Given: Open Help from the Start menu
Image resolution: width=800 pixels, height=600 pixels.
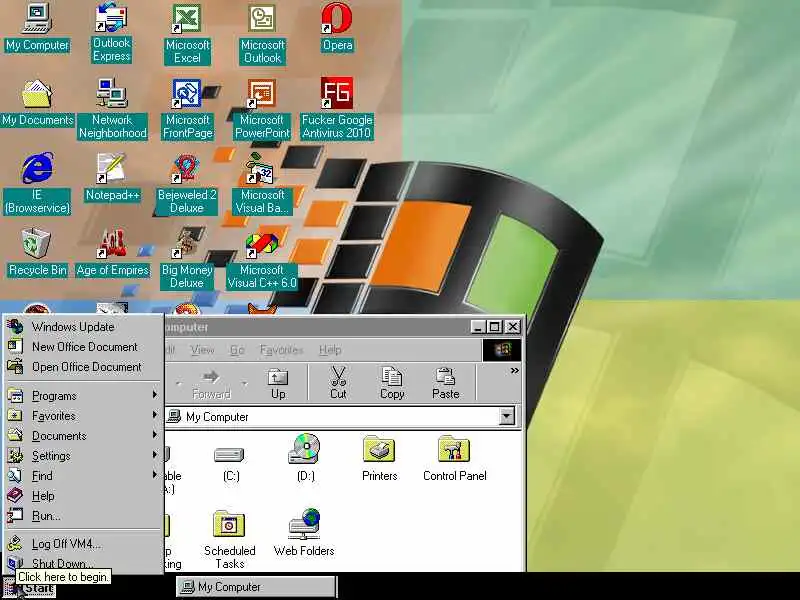Looking at the screenshot, I should tap(82, 495).
